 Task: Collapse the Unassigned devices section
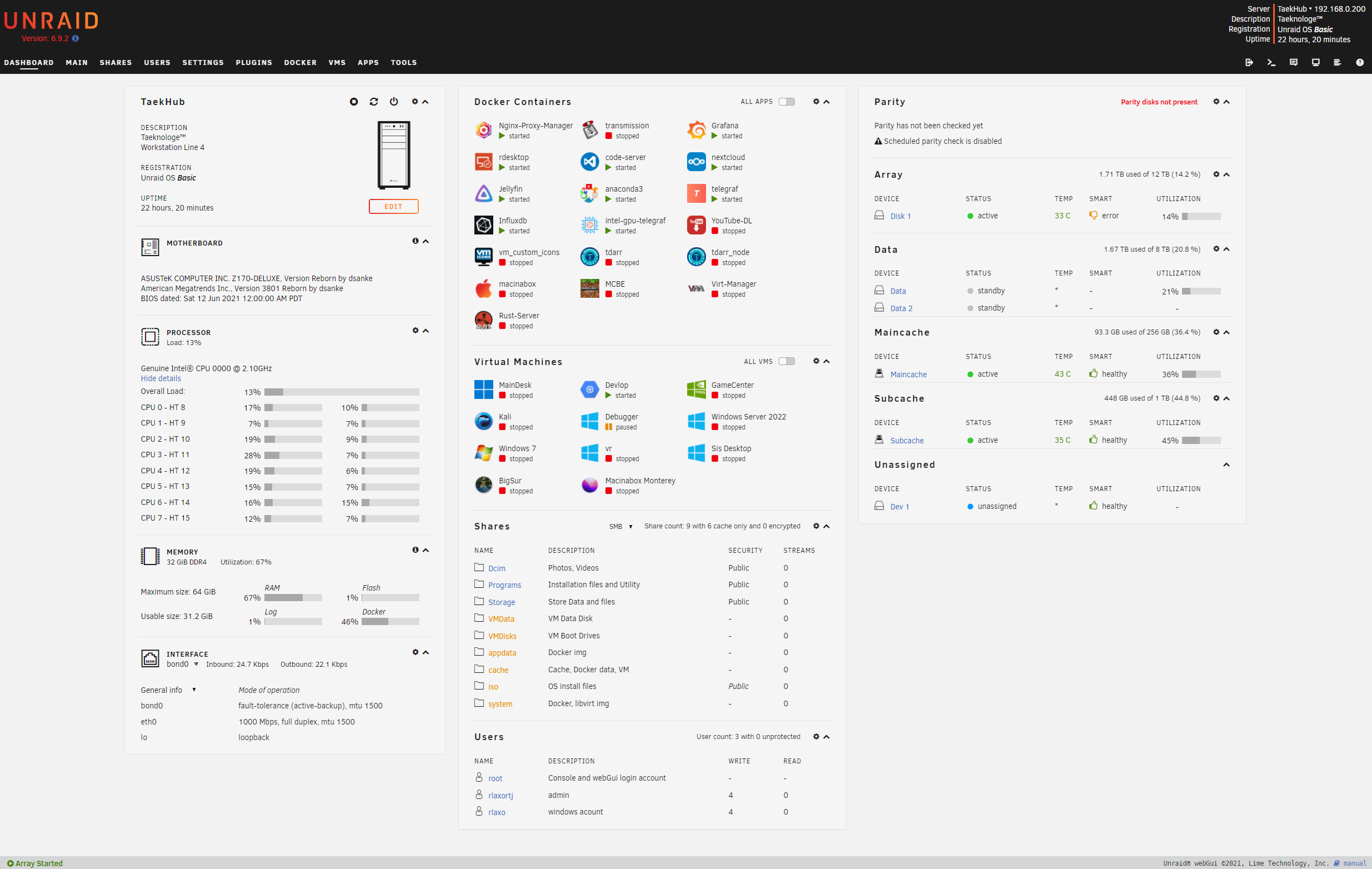click(1226, 465)
